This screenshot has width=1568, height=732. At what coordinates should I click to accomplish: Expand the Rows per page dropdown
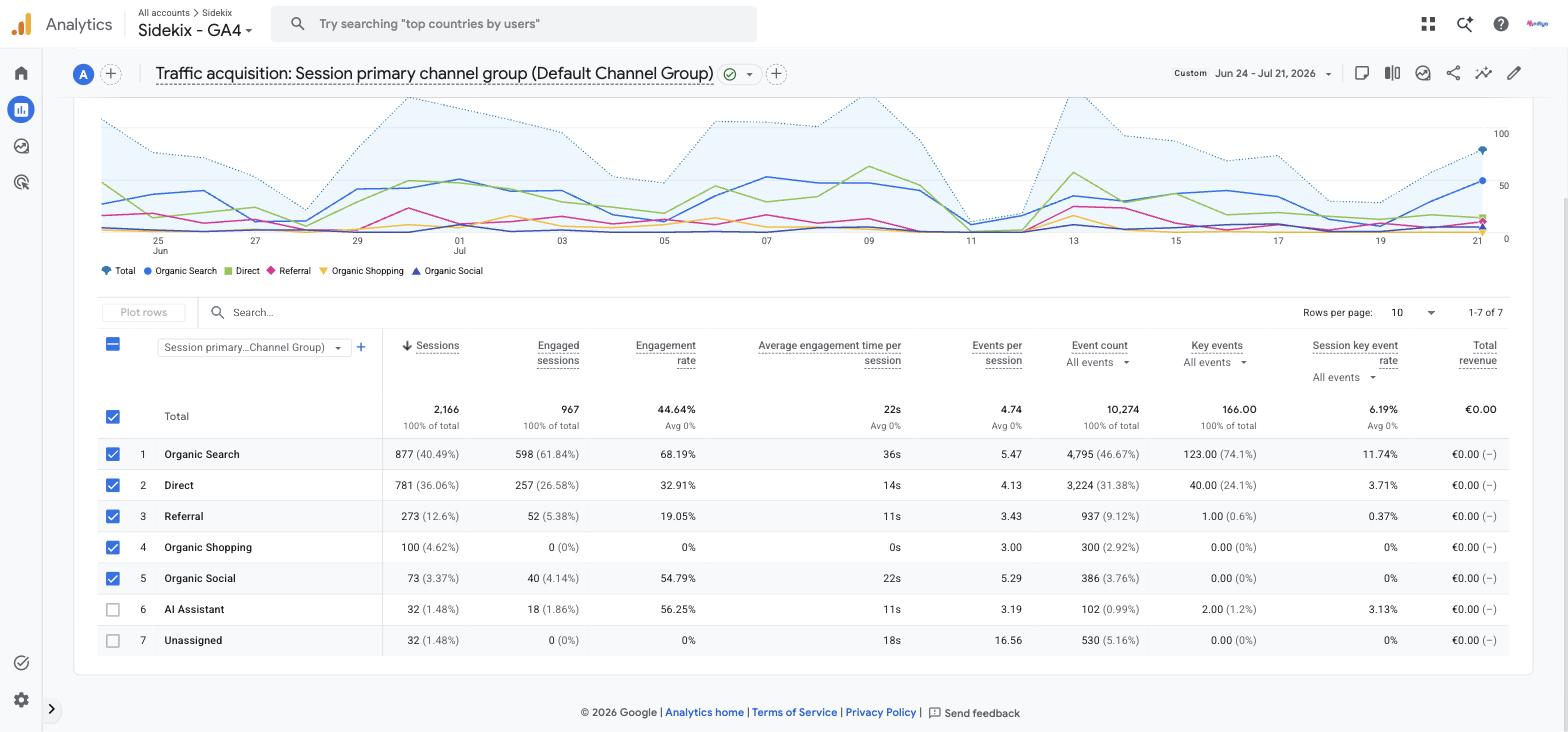1412,313
